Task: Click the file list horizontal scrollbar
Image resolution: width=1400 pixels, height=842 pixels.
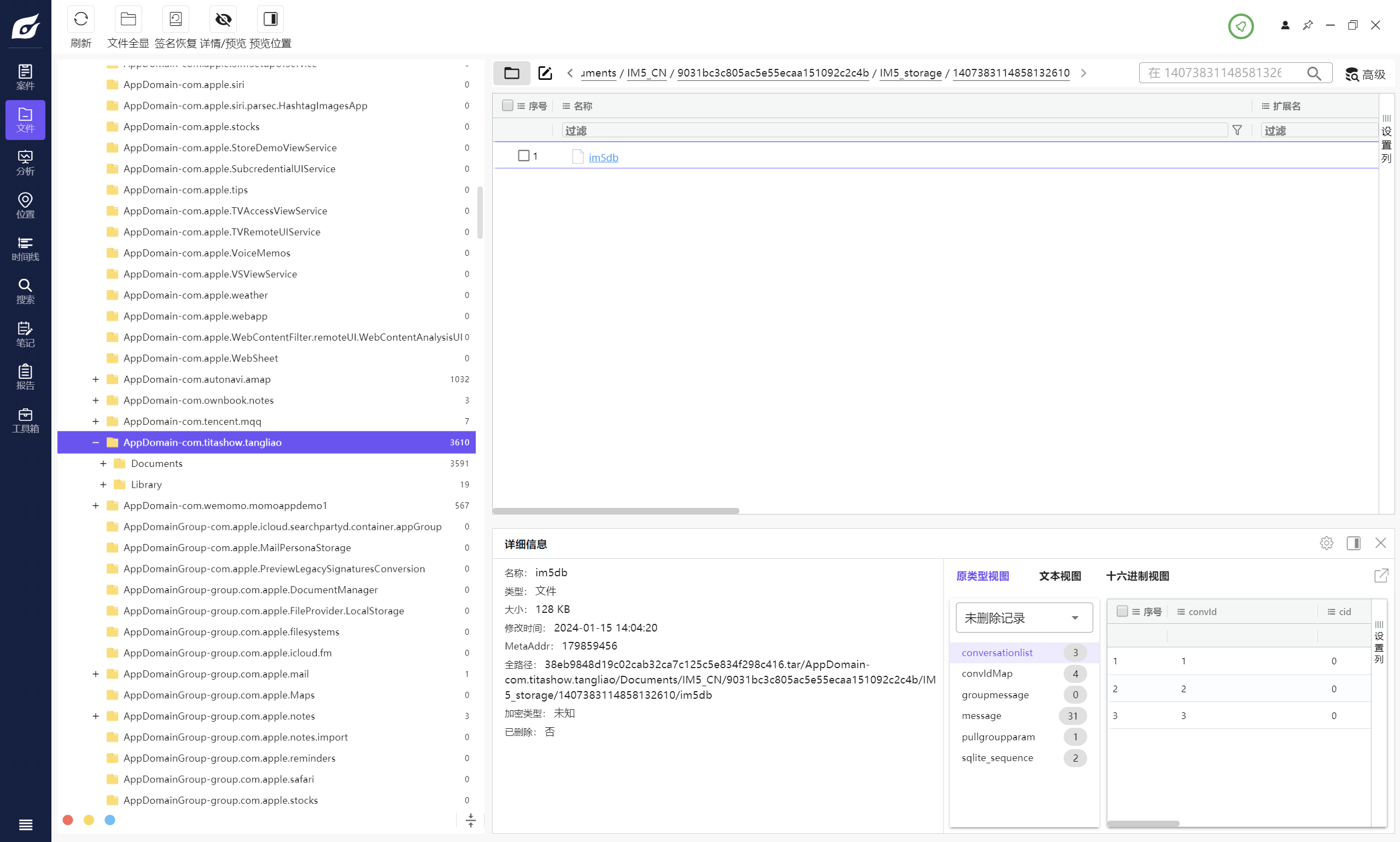Action: [x=616, y=511]
